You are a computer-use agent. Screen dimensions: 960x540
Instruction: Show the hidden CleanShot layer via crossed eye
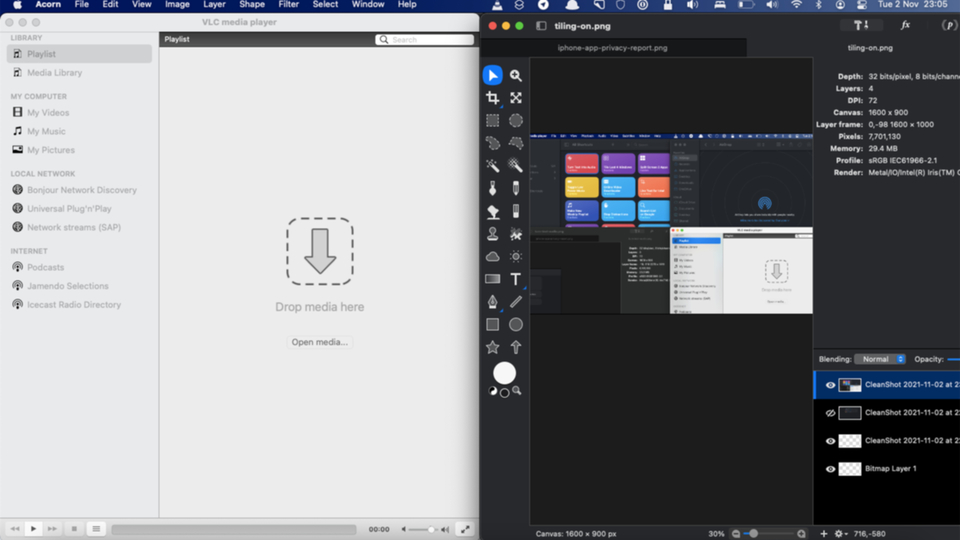(x=830, y=413)
